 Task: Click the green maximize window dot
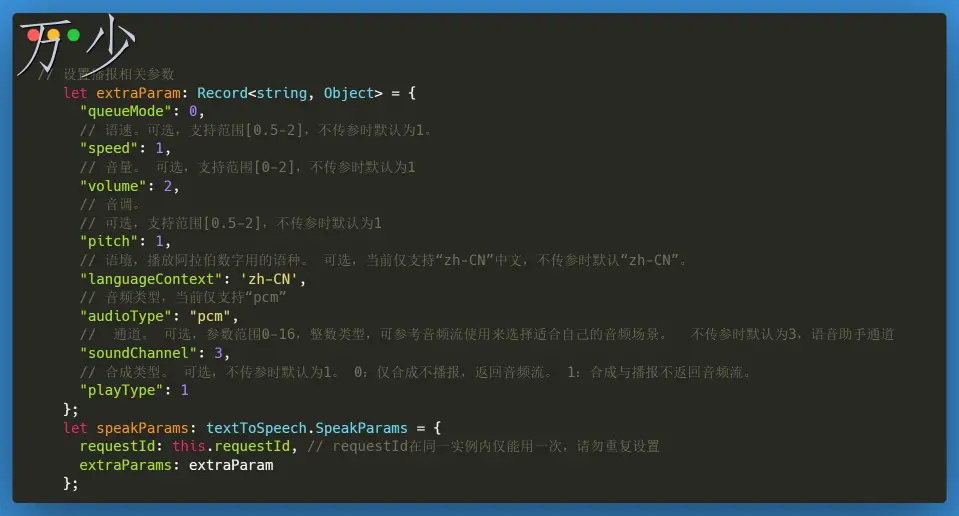pos(74,36)
